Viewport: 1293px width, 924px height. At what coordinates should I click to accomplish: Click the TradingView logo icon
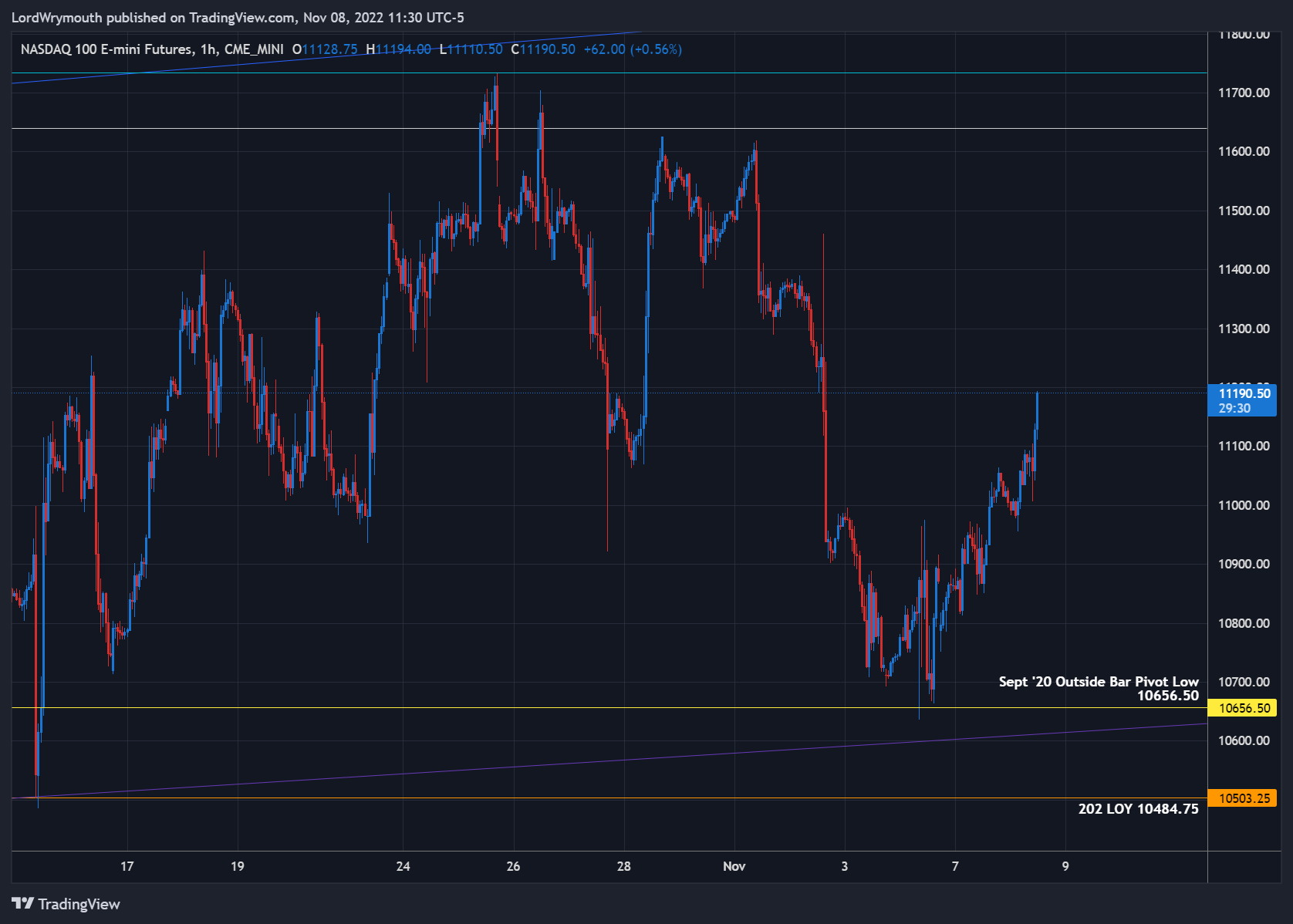point(22,903)
